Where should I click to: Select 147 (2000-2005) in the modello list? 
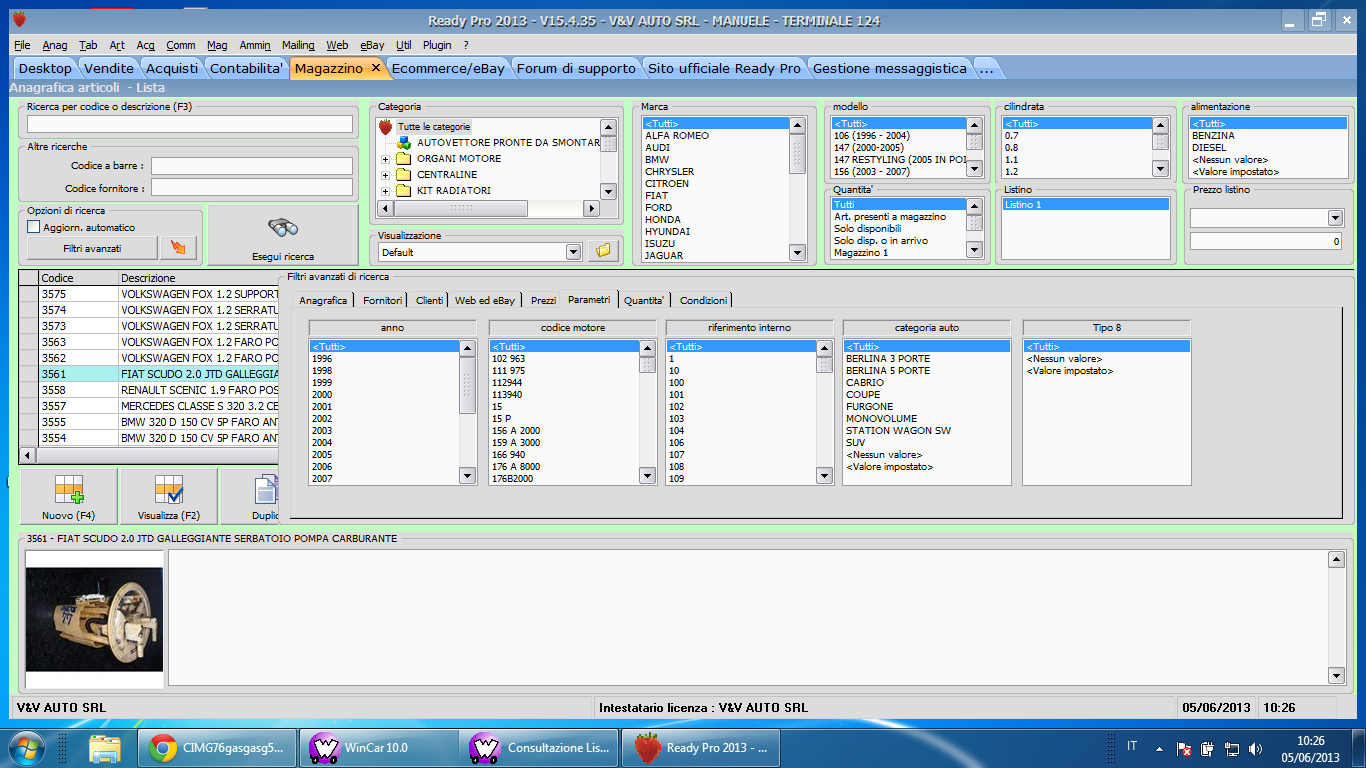coord(899,148)
